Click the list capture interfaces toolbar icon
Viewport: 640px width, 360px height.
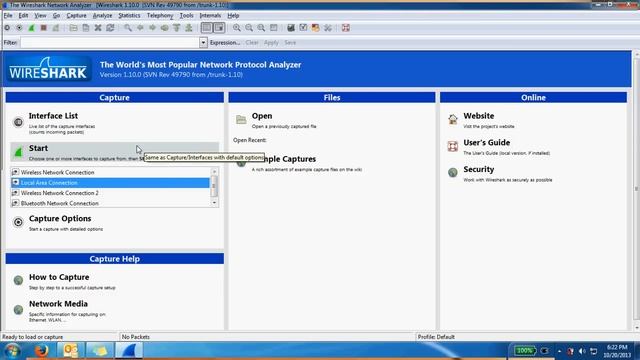pyautogui.click(x=7, y=28)
